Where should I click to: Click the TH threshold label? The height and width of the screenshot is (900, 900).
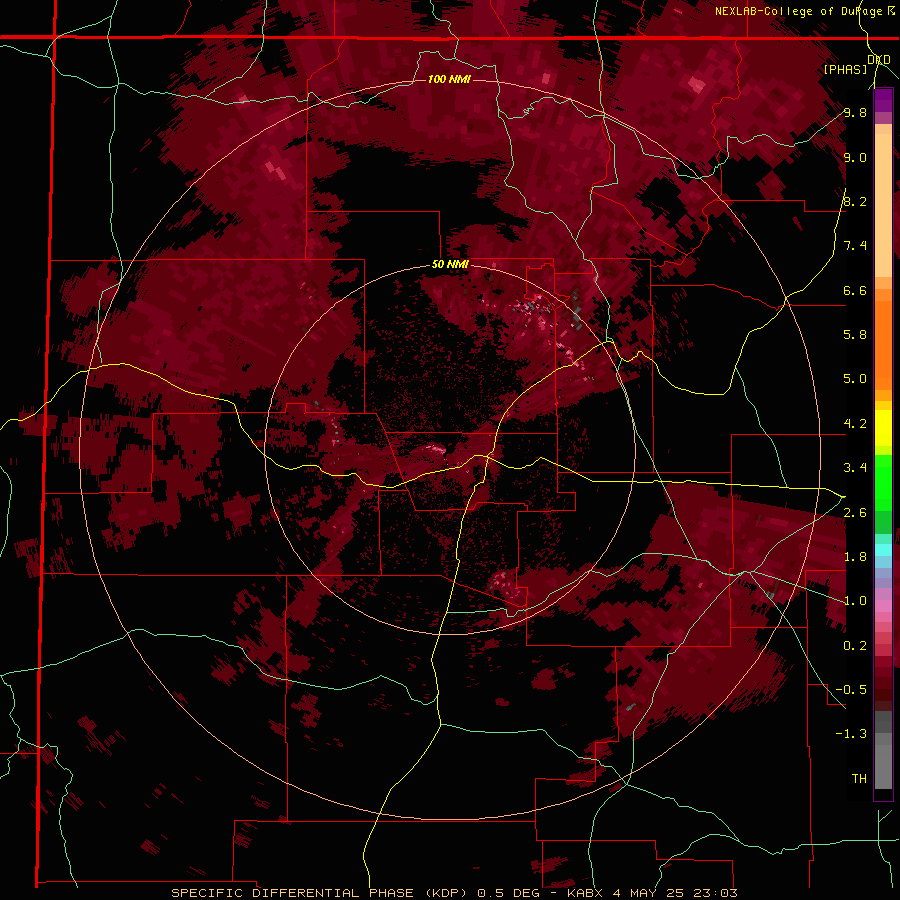pyautogui.click(x=859, y=779)
